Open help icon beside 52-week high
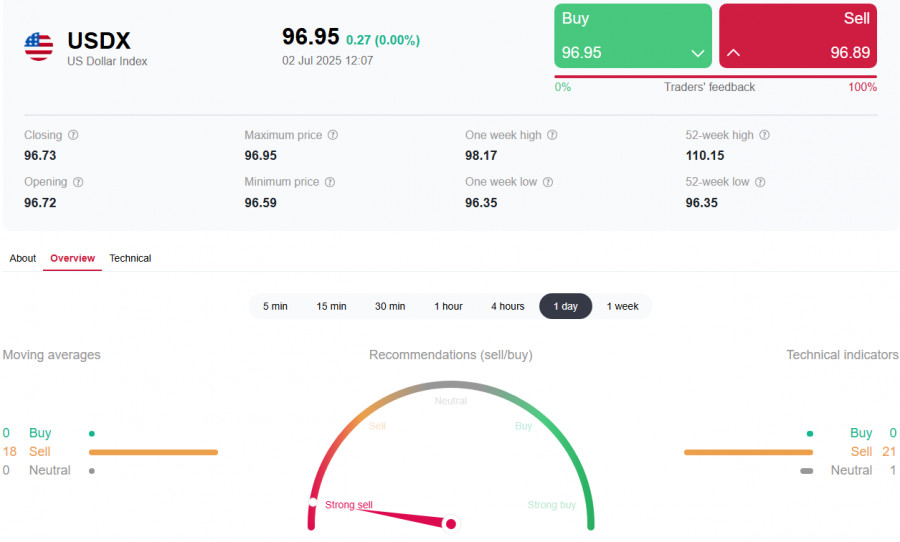The image size is (900, 542). pos(765,135)
